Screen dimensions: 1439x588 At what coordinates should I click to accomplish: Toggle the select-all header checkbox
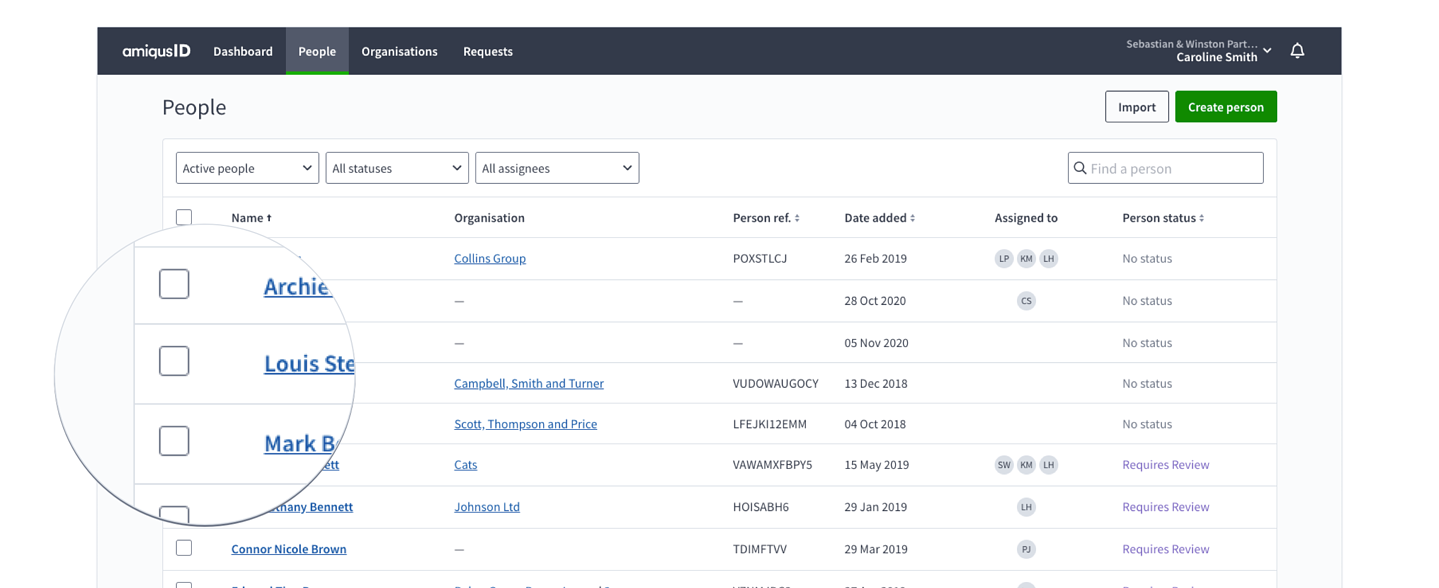pos(184,217)
